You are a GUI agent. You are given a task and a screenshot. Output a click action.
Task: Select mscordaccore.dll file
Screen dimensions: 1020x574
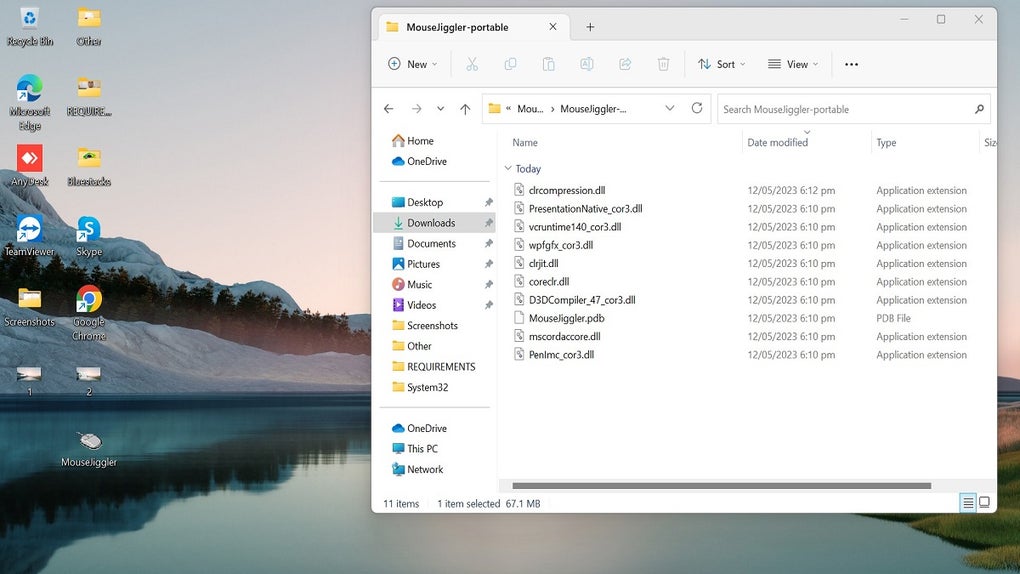[x=557, y=336]
